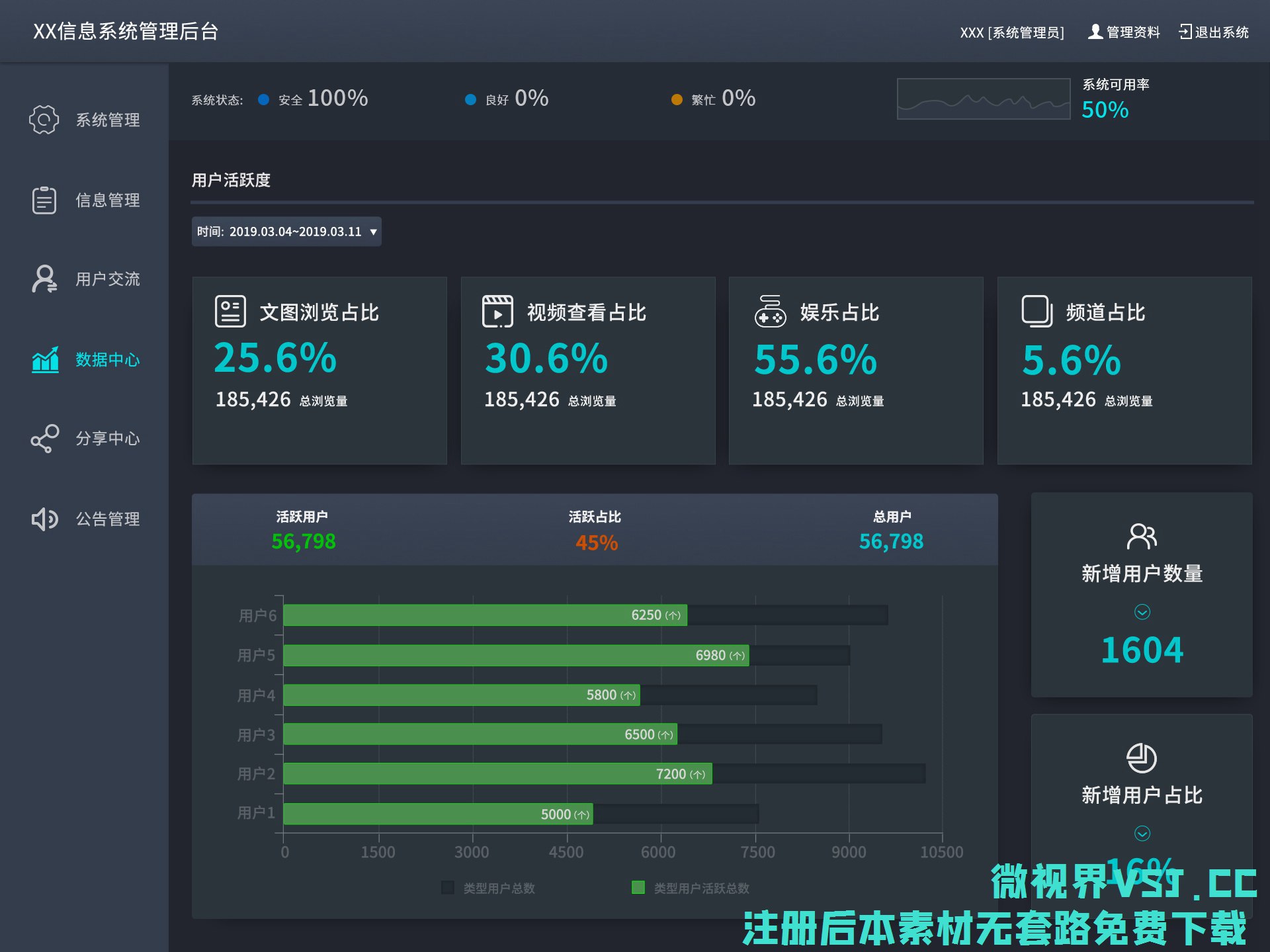Open the time range dropdown 2019.03.04~2019.03.11
This screenshot has width=1270, height=952.
tap(286, 232)
